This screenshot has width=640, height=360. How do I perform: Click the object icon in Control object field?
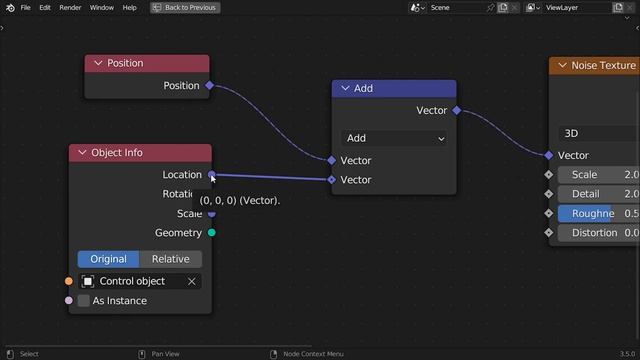88,281
